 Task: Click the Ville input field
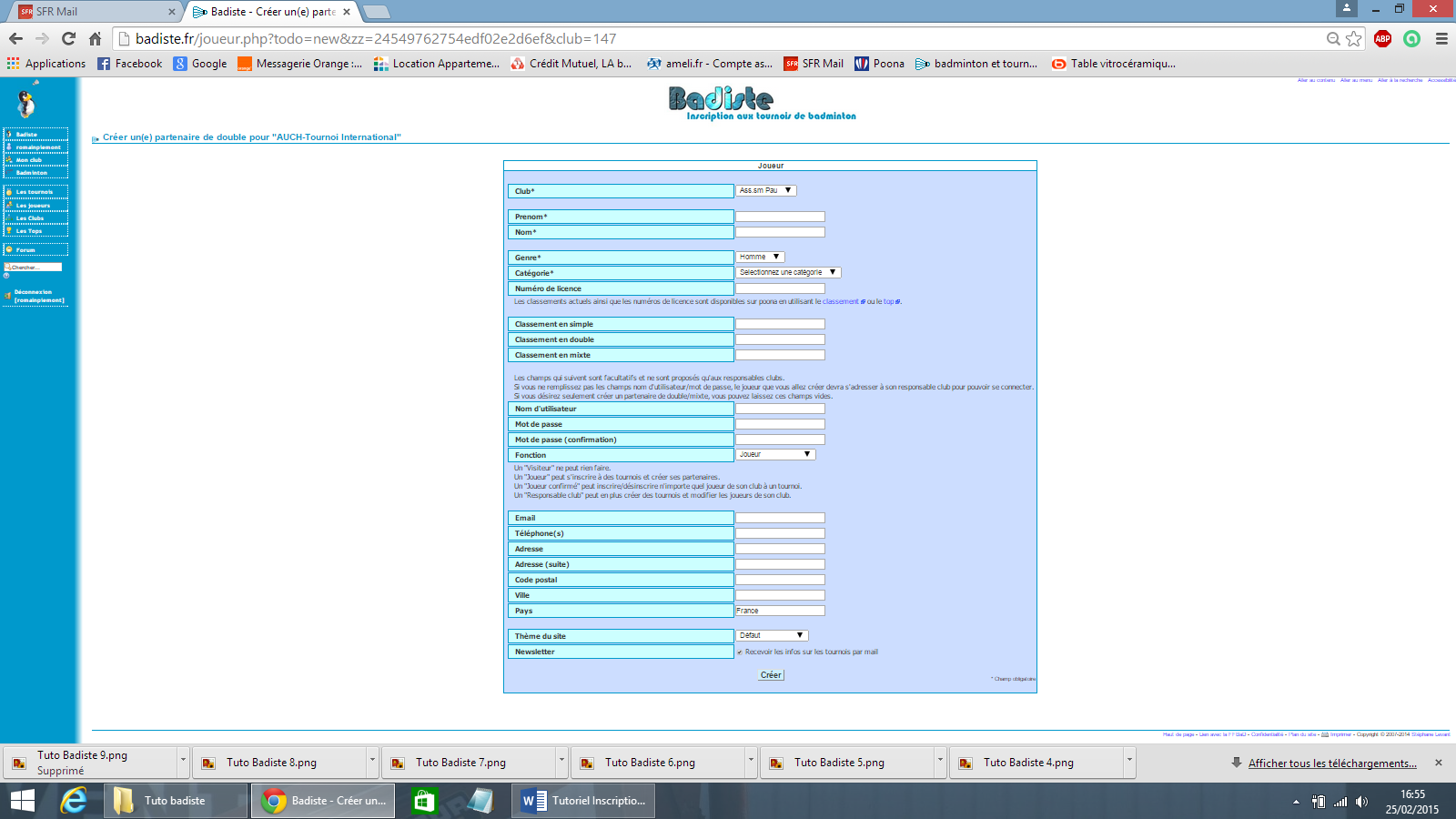780,595
